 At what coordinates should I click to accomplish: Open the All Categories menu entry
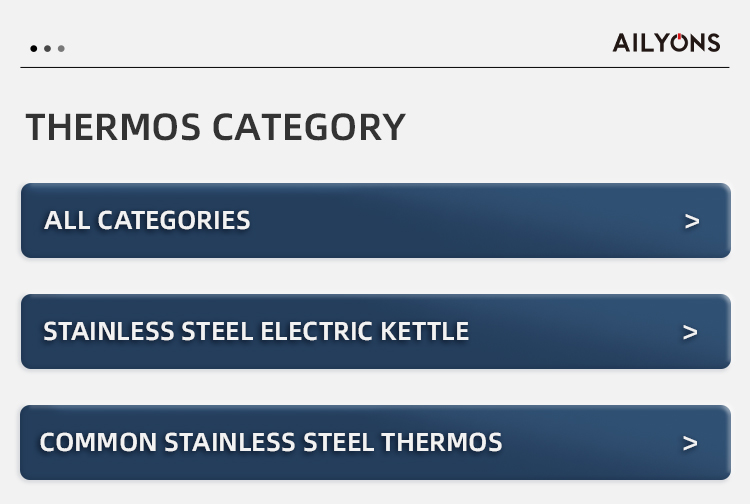point(375,221)
